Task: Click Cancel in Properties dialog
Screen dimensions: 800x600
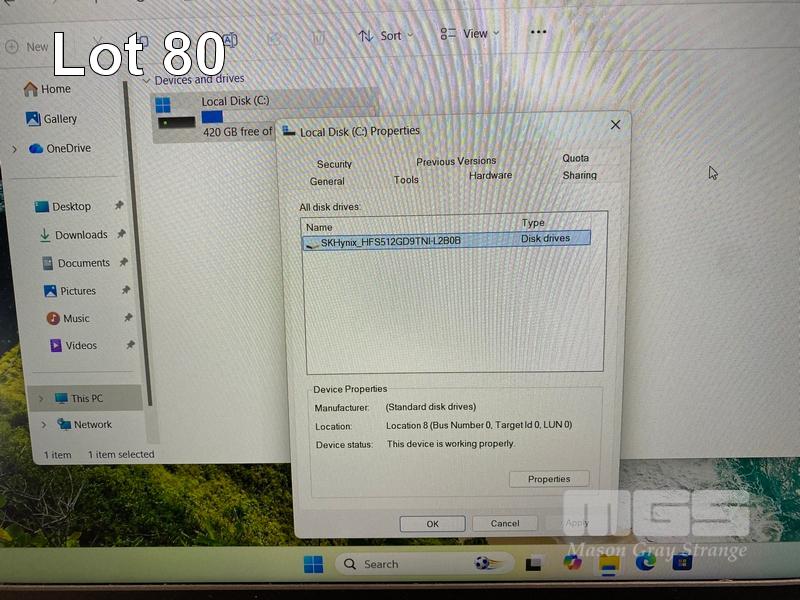Action: coord(505,523)
